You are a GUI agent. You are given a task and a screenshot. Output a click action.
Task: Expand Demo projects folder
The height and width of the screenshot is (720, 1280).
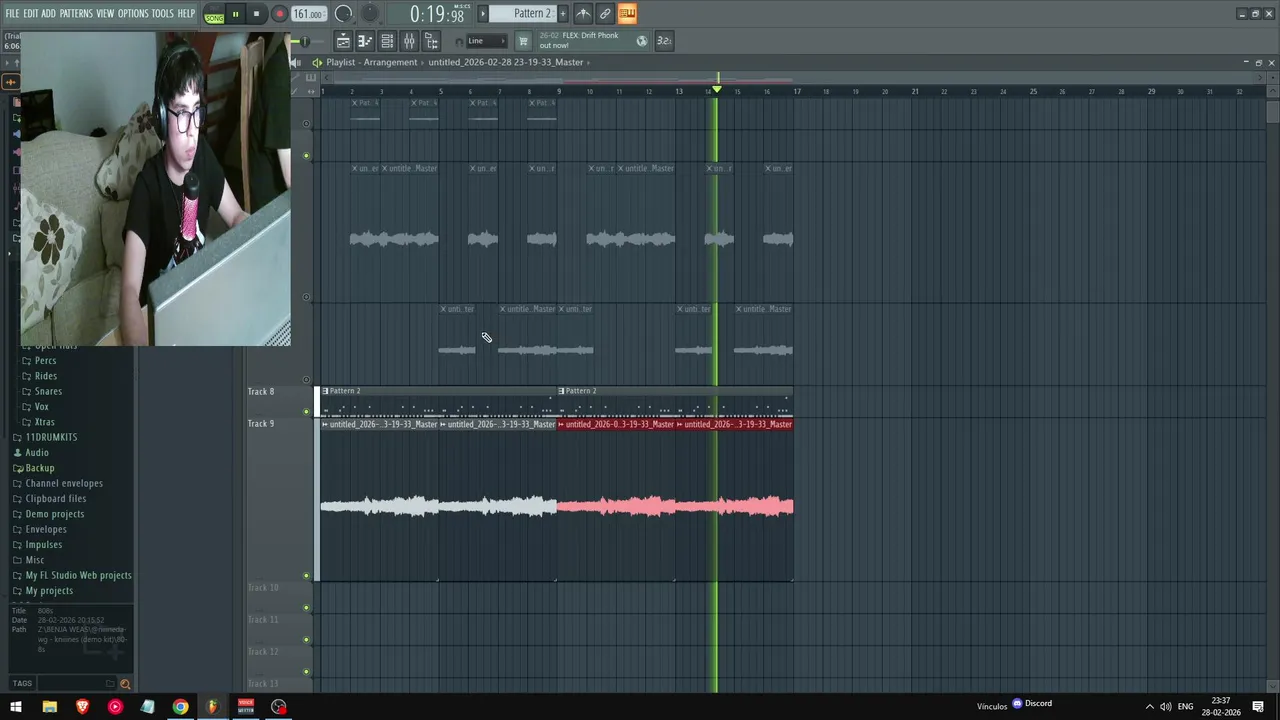click(55, 514)
